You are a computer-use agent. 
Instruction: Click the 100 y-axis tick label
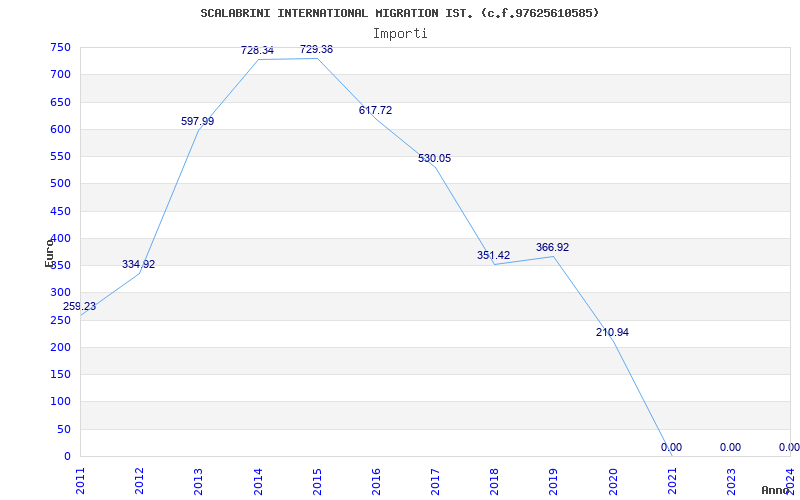(x=60, y=402)
